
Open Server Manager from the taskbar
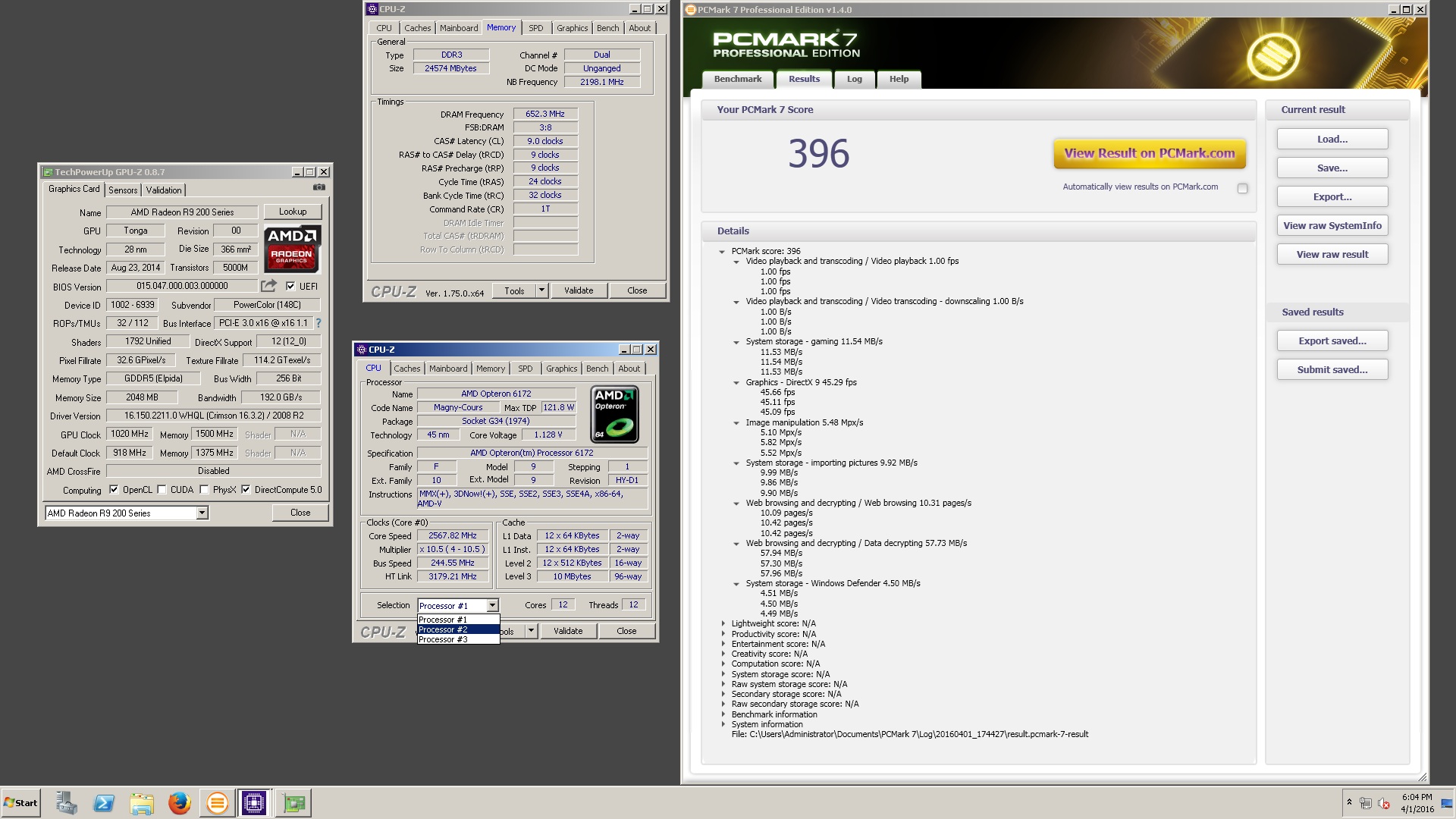tap(67, 803)
